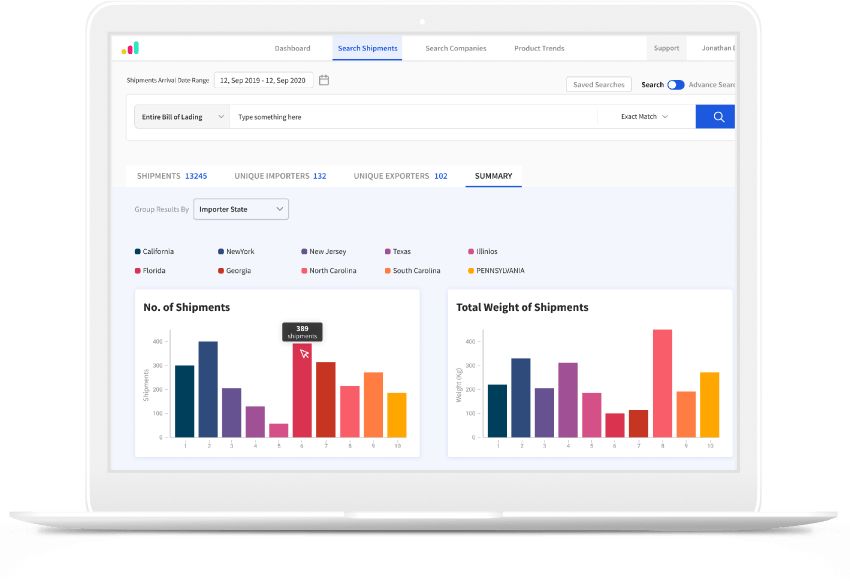The image size is (850, 582).
Task: Click the colorful bar chart logo icon
Action: coord(130,48)
